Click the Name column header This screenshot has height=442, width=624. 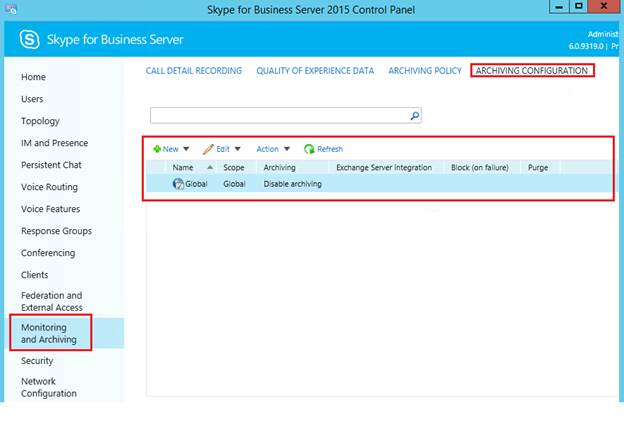click(183, 167)
